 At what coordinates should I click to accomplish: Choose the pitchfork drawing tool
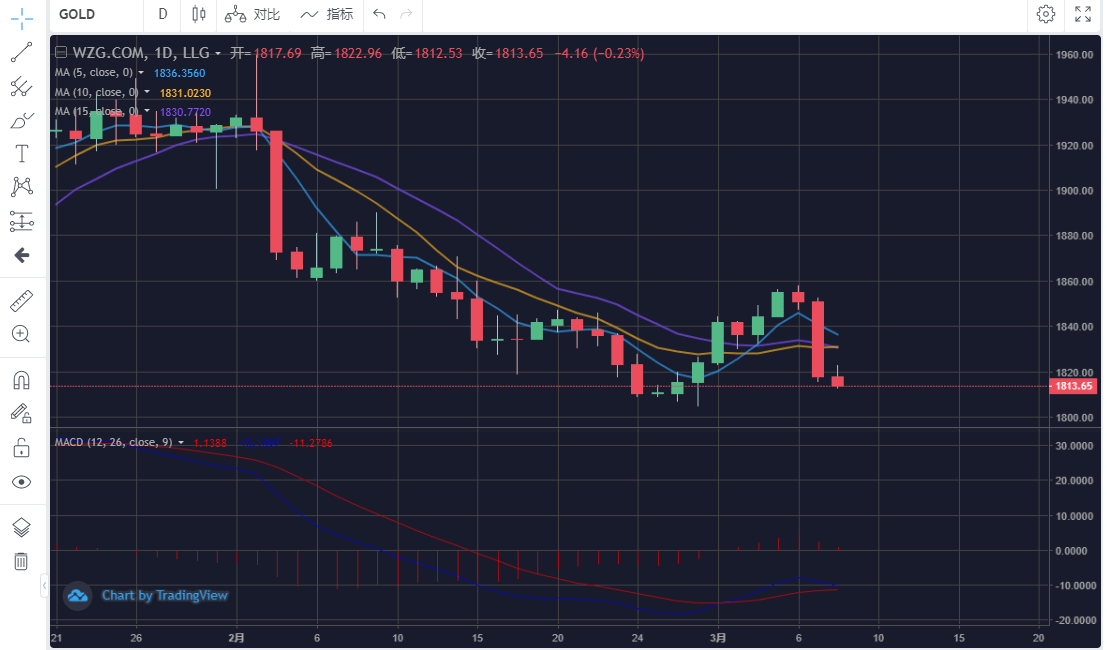point(21,87)
